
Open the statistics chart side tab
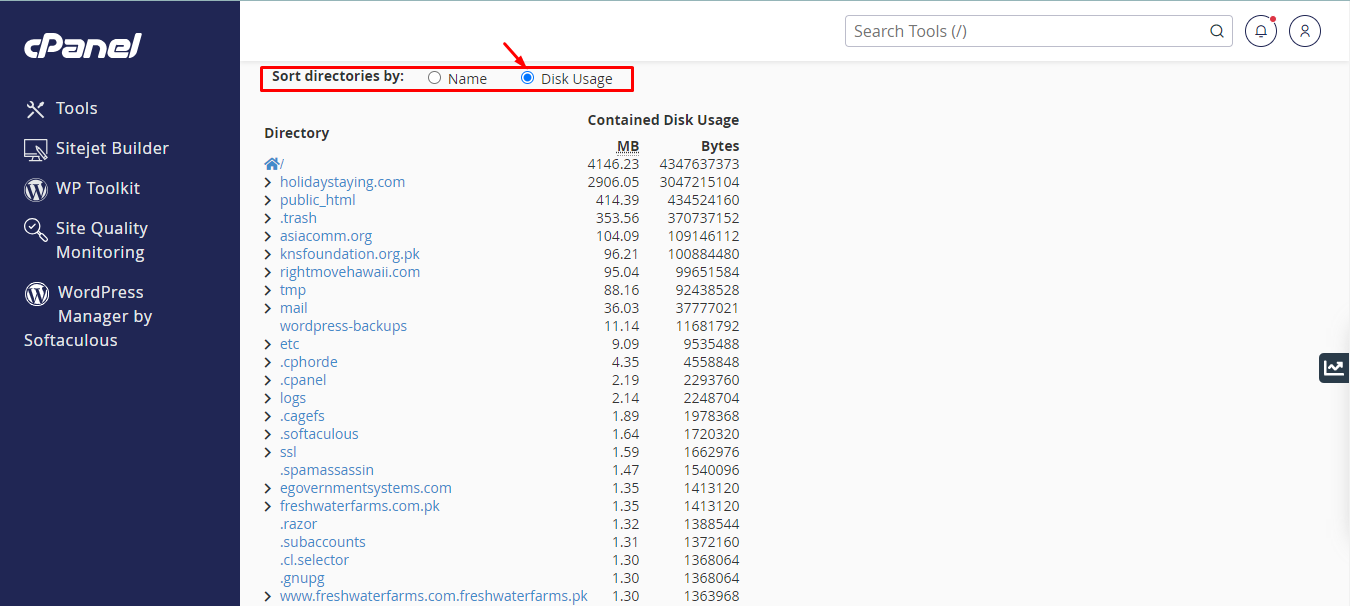(x=1333, y=367)
